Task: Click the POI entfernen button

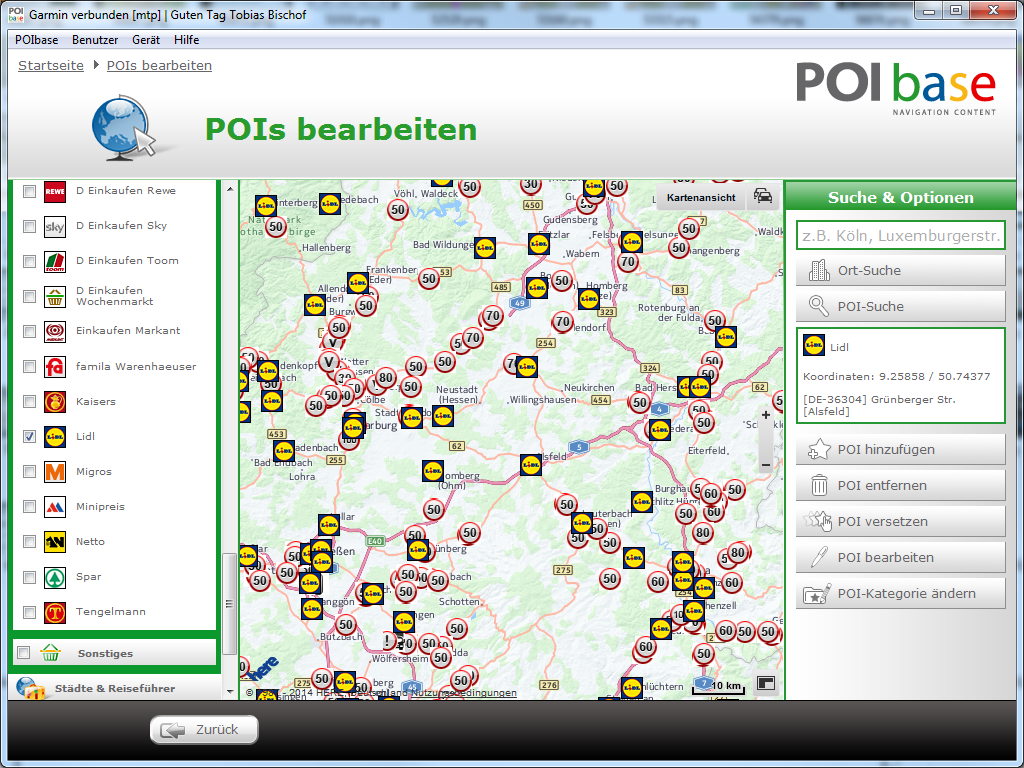Action: click(x=901, y=486)
